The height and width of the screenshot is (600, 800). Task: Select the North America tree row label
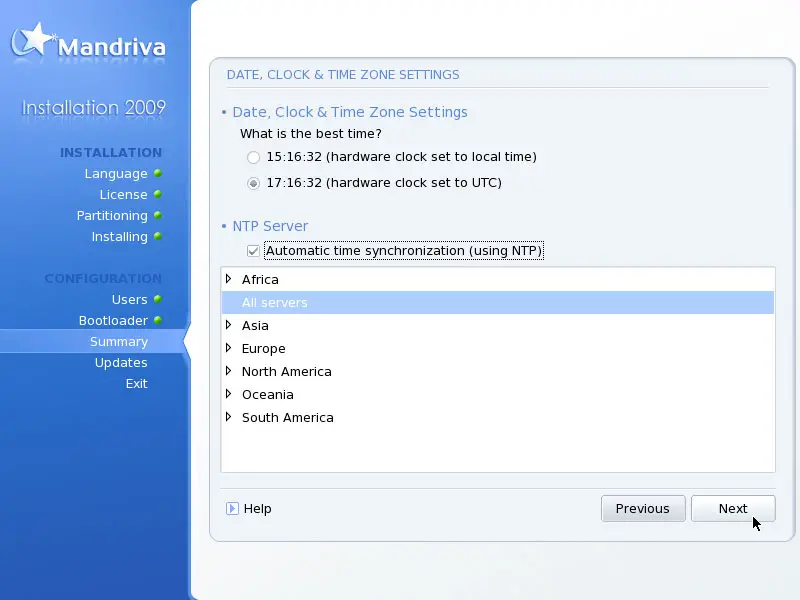287,371
